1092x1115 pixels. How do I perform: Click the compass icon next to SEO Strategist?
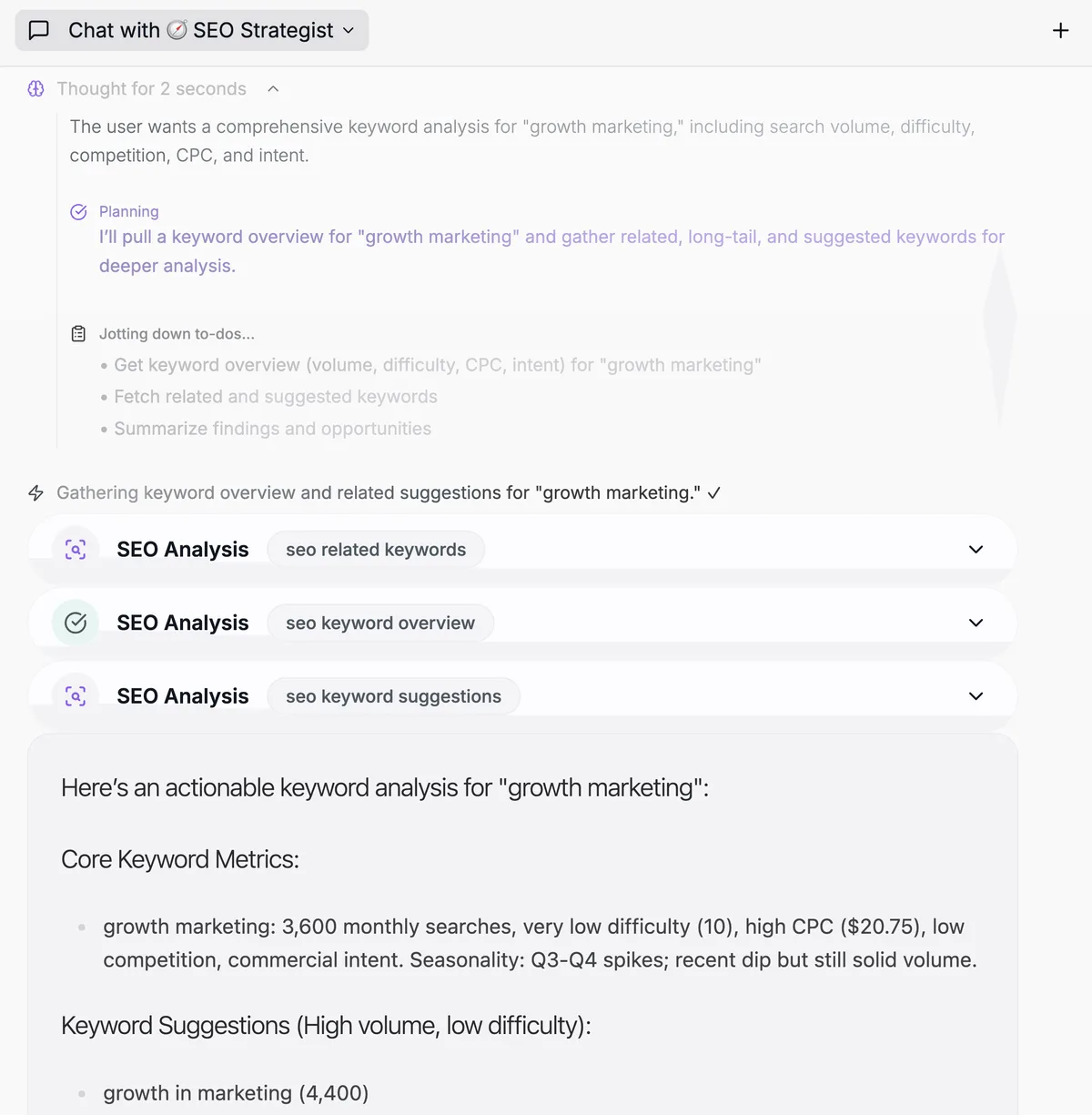[x=177, y=30]
